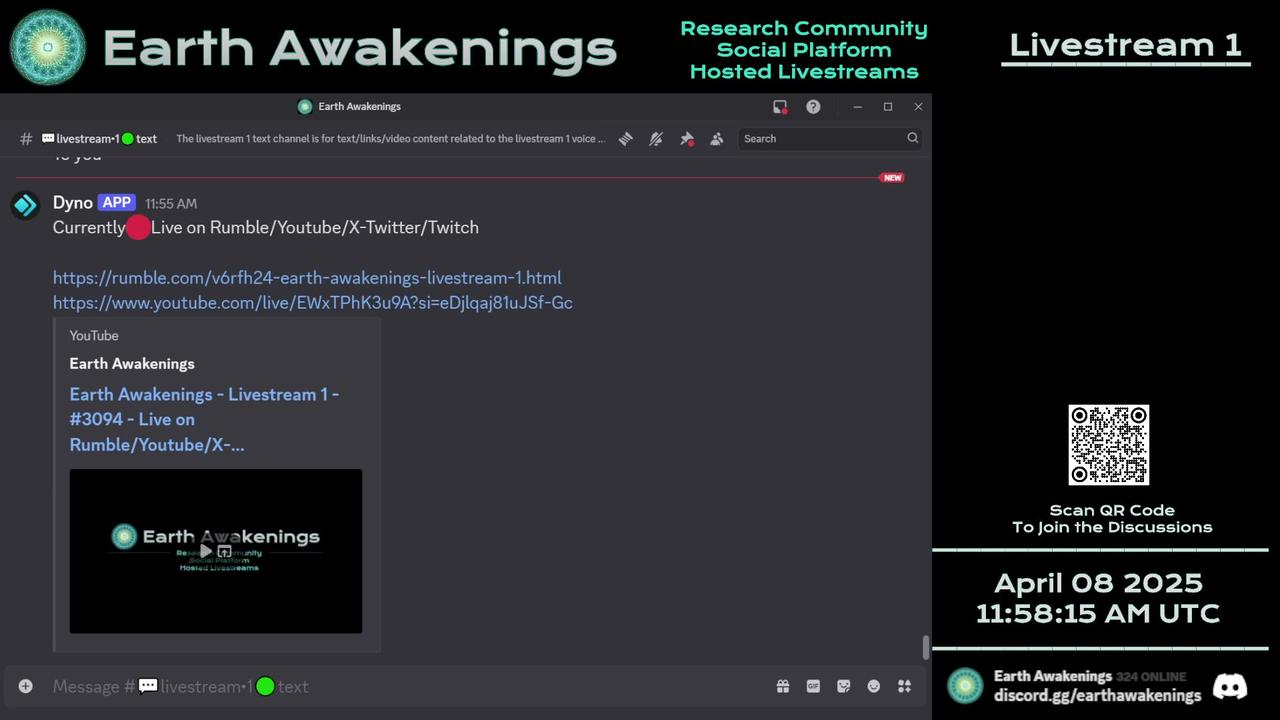
Task: Click the small mandala logo beside discord invite
Action: point(965,686)
